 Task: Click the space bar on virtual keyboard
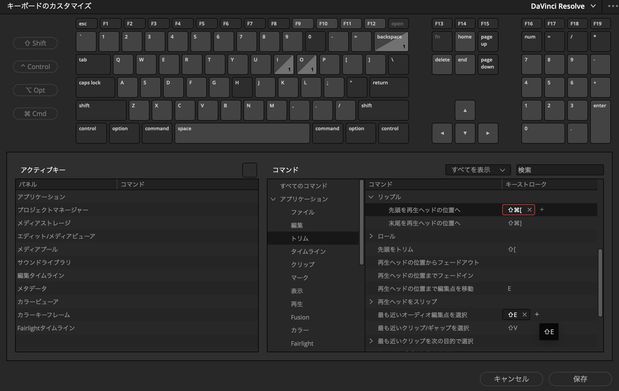pyautogui.click(x=242, y=133)
